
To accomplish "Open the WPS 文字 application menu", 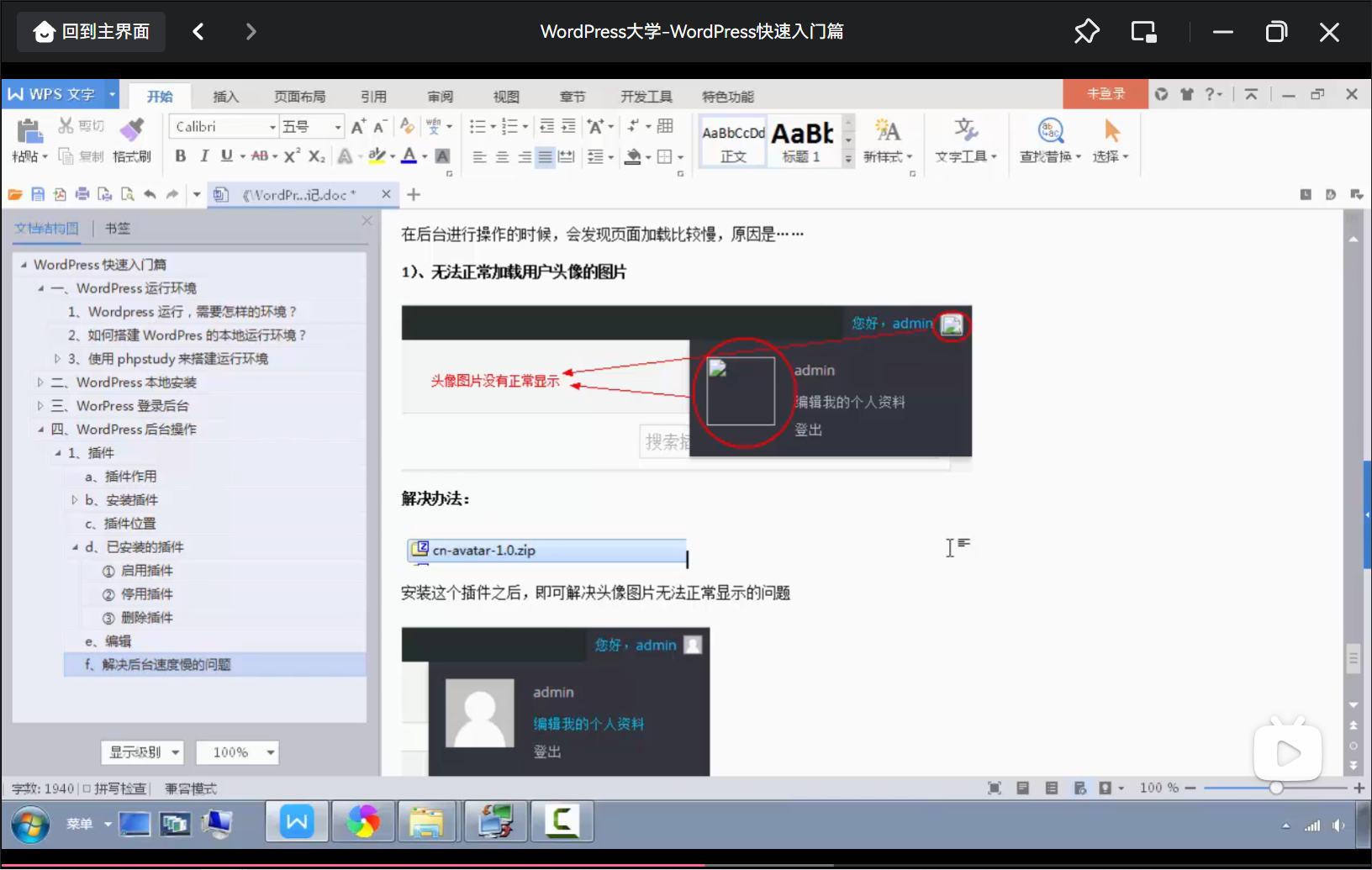I will pos(60,94).
